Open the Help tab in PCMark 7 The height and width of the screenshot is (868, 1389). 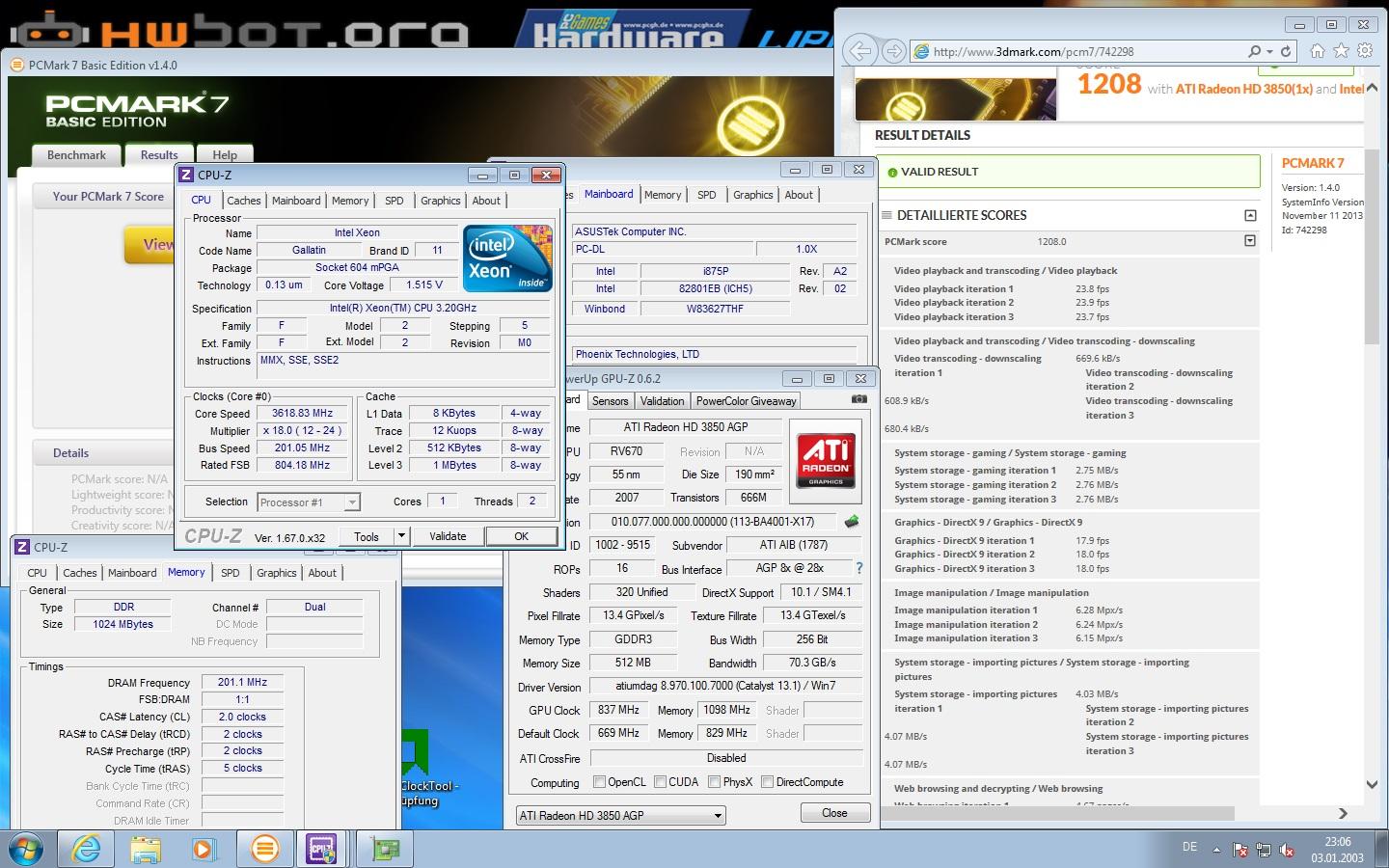225,155
